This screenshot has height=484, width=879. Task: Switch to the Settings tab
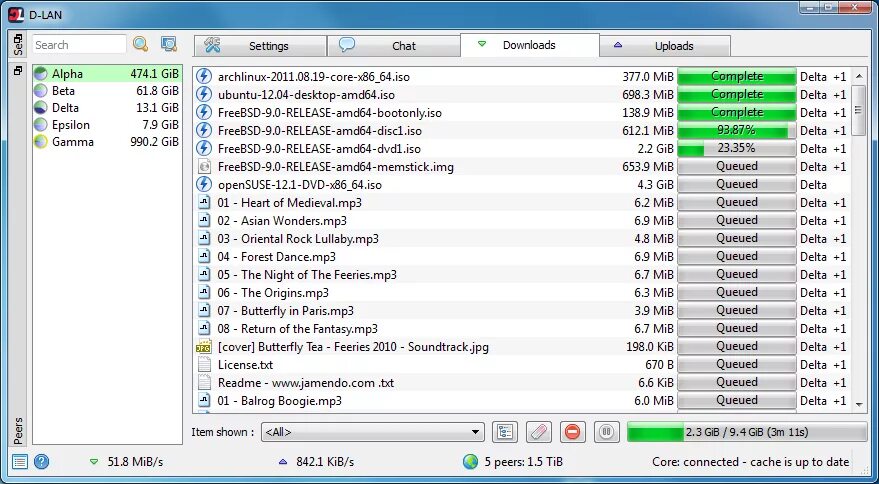click(x=260, y=46)
